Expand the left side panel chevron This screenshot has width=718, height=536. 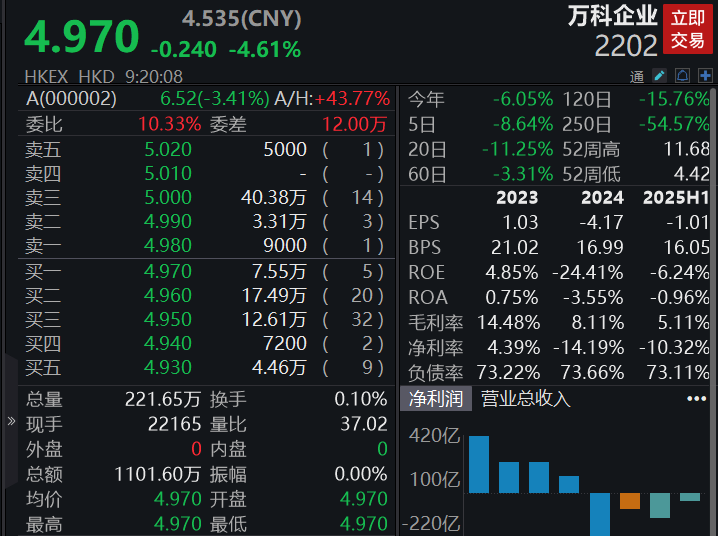(x=11, y=421)
